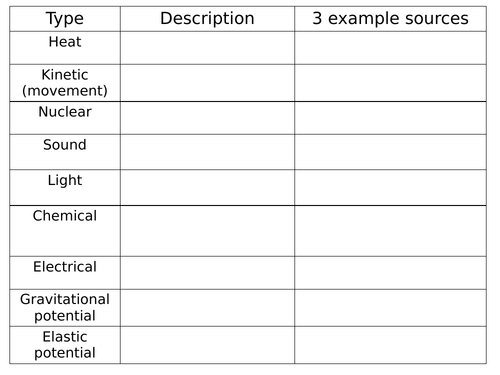Click the 3 example sources header

[390, 19]
